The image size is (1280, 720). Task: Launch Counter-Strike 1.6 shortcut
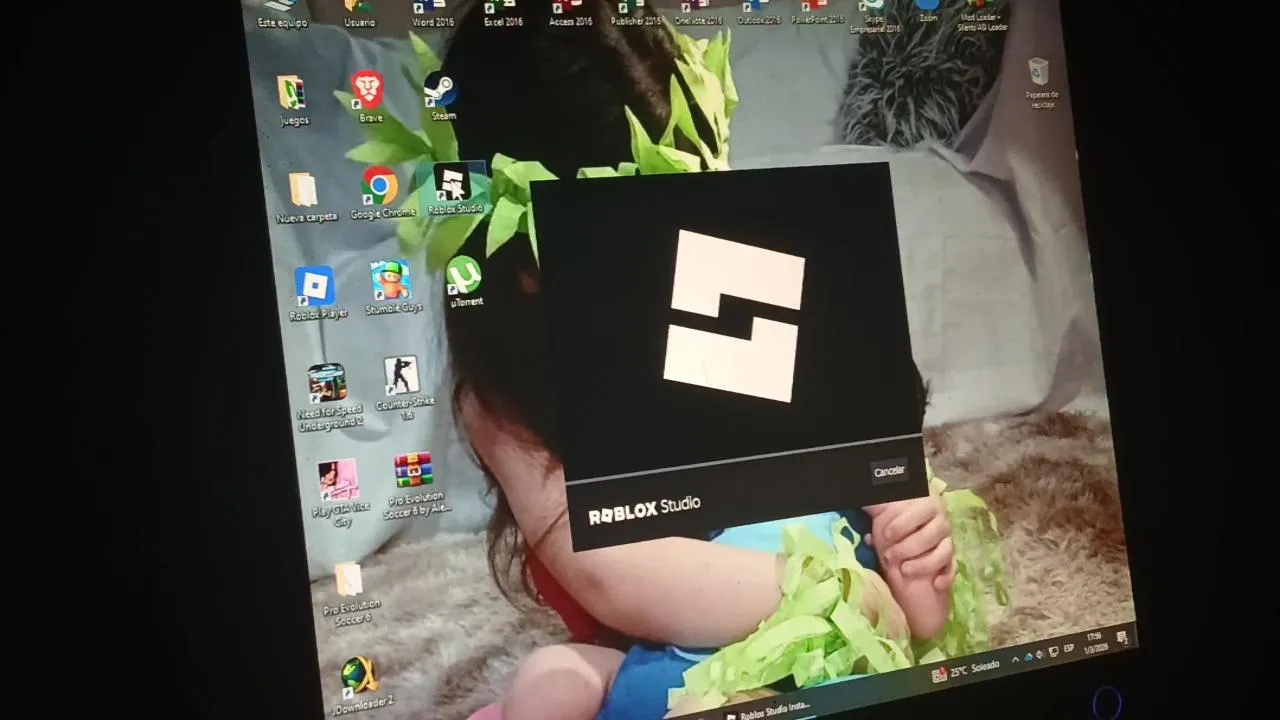(x=405, y=388)
